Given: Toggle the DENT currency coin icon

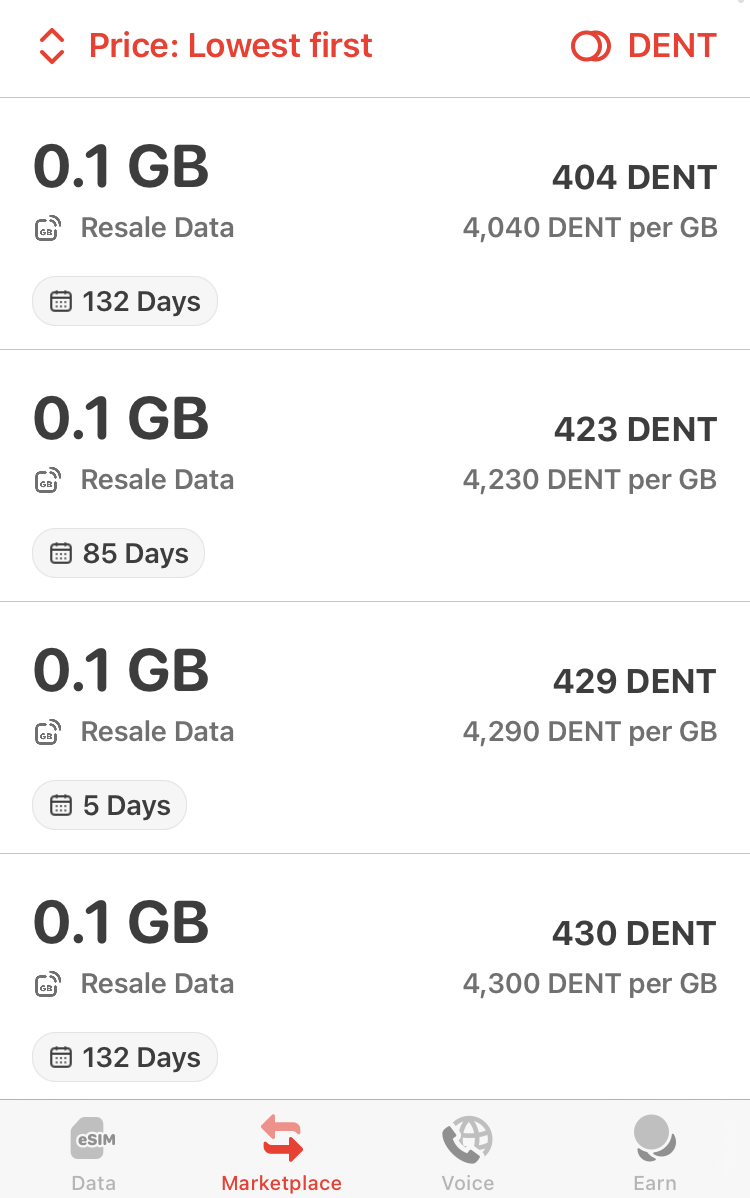Looking at the screenshot, I should click(590, 46).
